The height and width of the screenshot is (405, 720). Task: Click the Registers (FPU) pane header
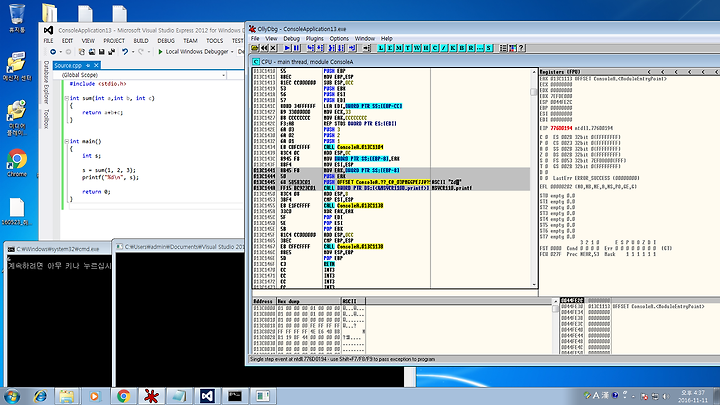(560, 72)
